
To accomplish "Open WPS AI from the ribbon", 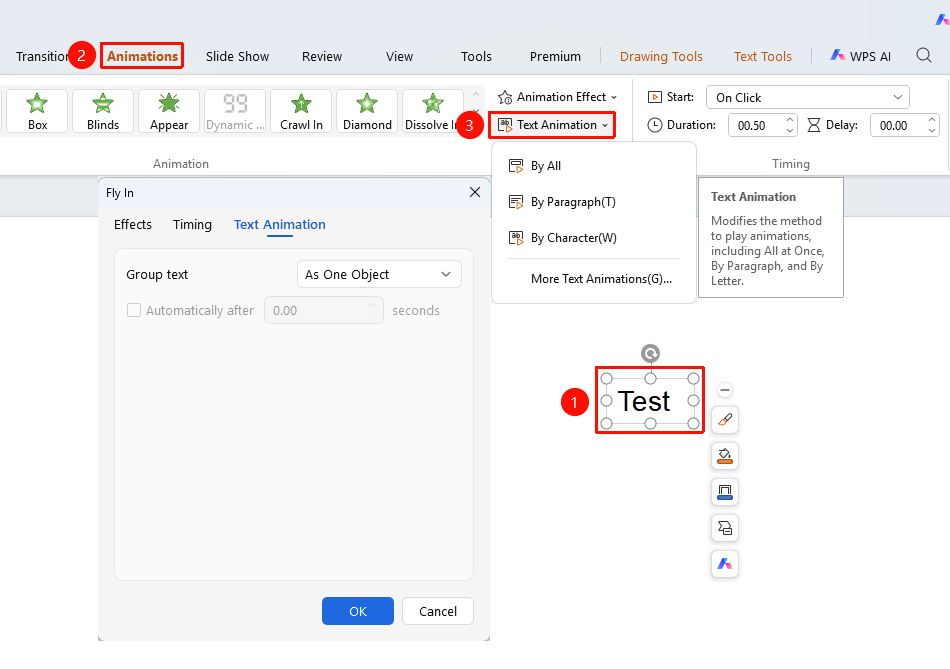I will tap(860, 56).
